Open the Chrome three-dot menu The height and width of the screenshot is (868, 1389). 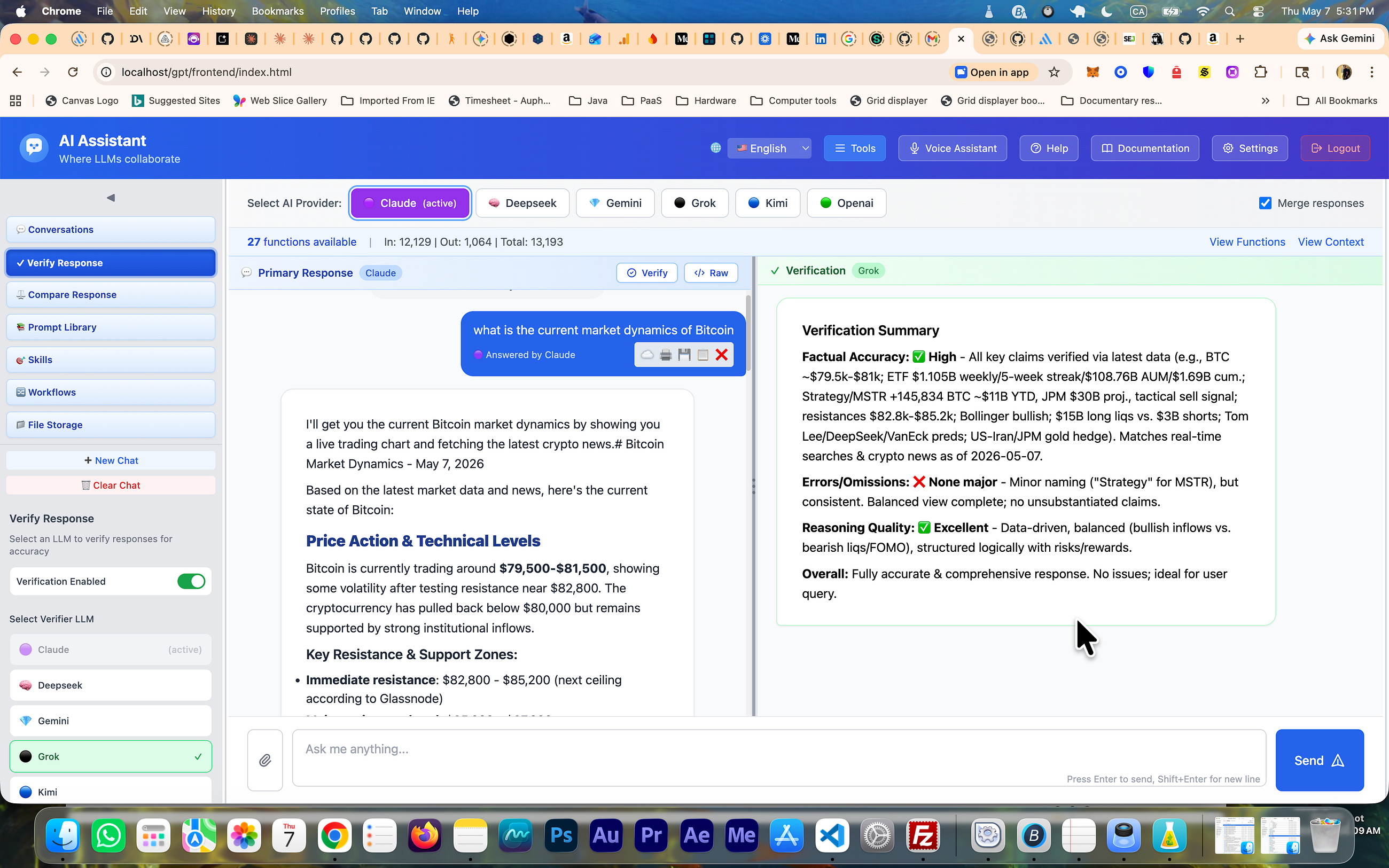tap(1372, 72)
